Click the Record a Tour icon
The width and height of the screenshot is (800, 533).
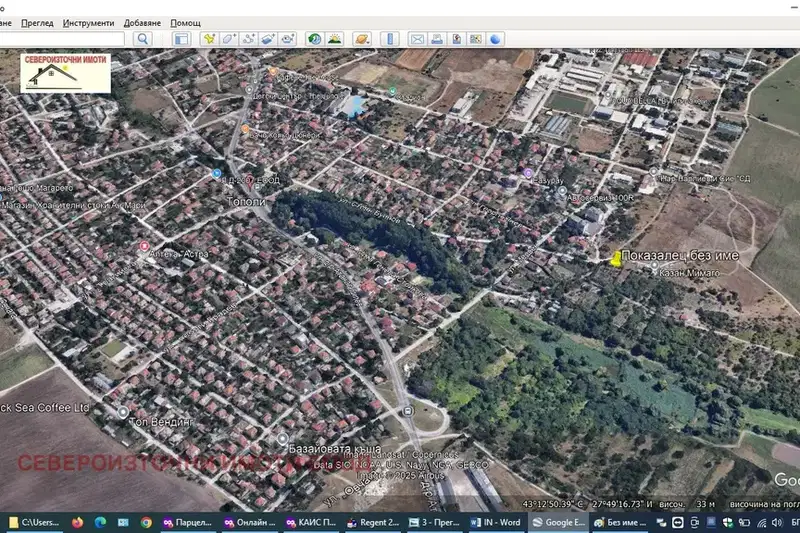click(288, 39)
